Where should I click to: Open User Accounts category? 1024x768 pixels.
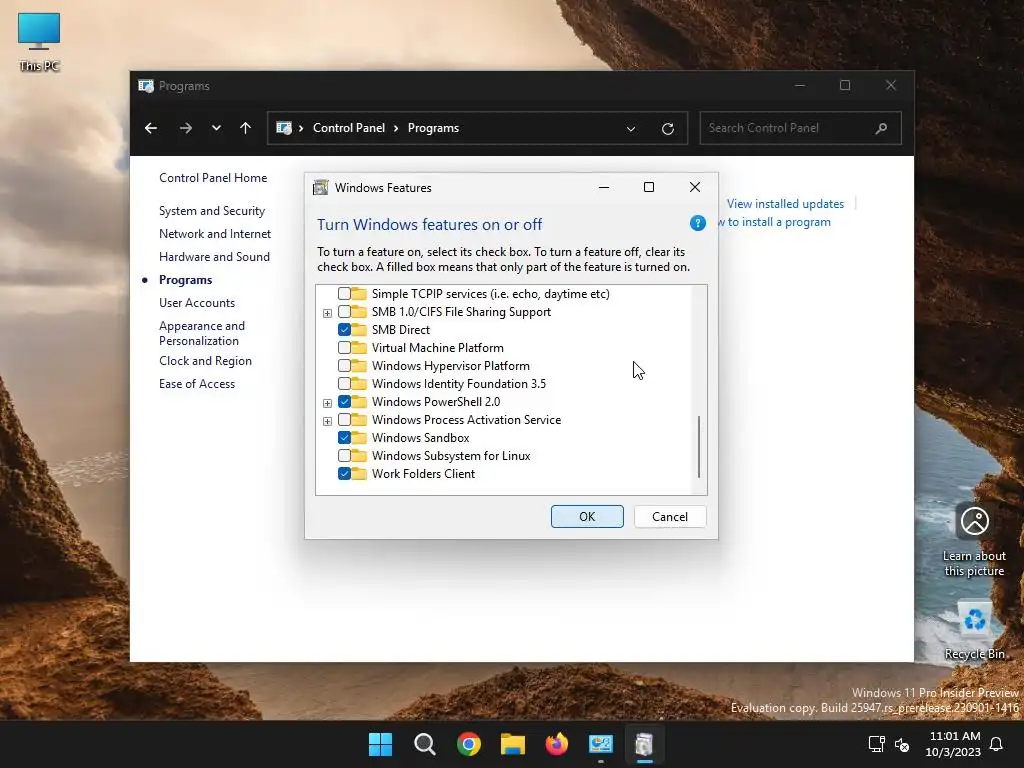tap(197, 303)
